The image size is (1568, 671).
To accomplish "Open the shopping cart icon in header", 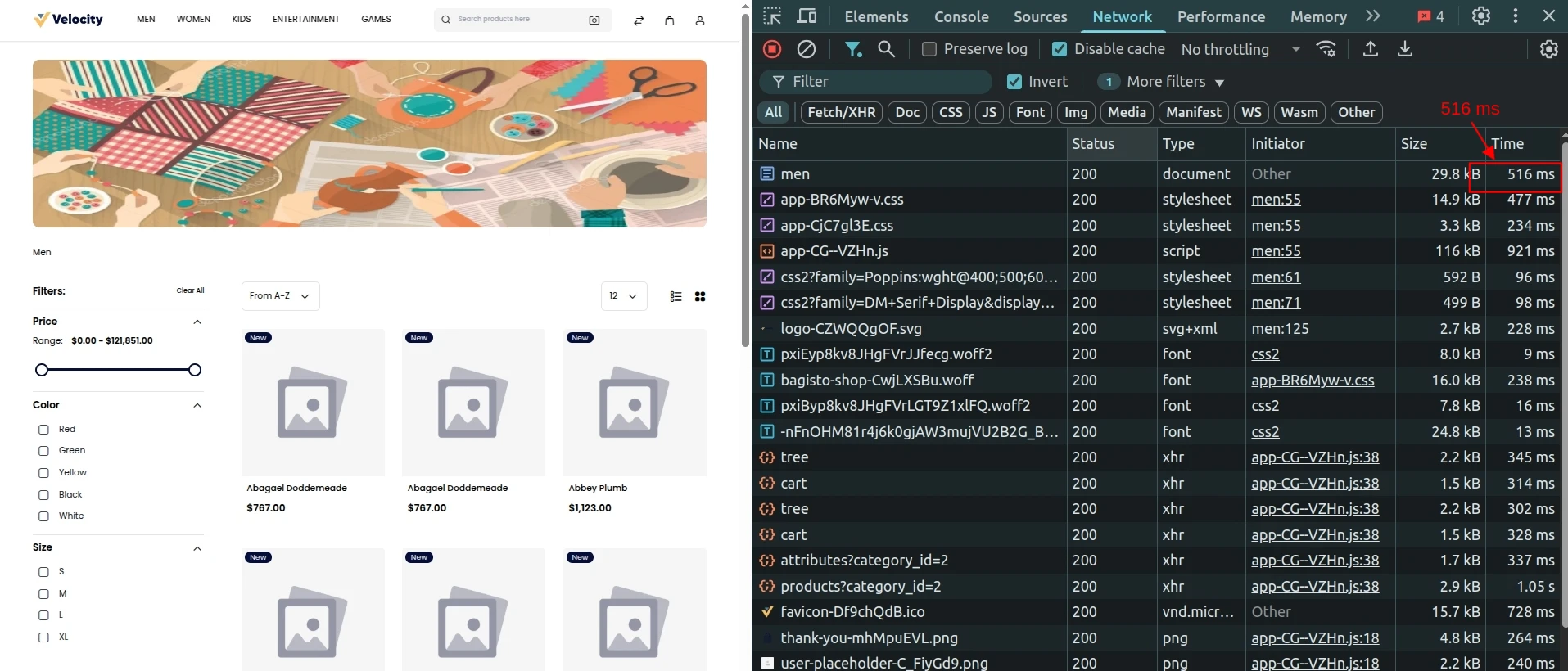I will [x=670, y=20].
